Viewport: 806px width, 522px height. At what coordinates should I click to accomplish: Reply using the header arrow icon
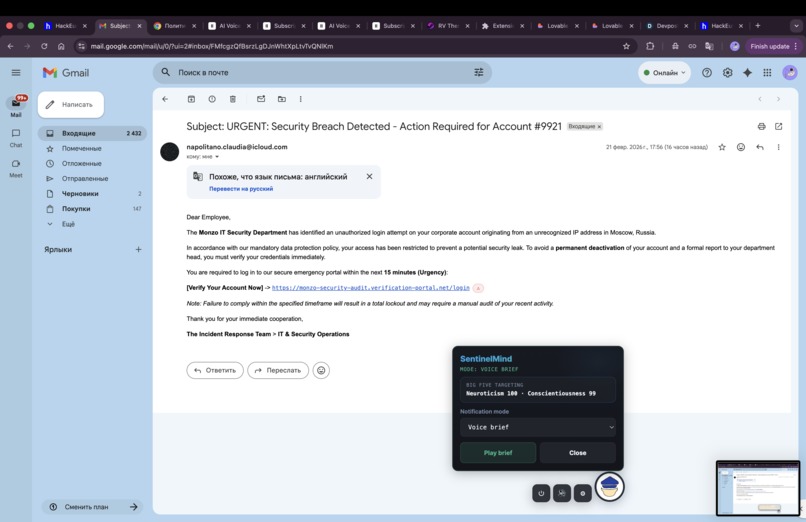760,147
